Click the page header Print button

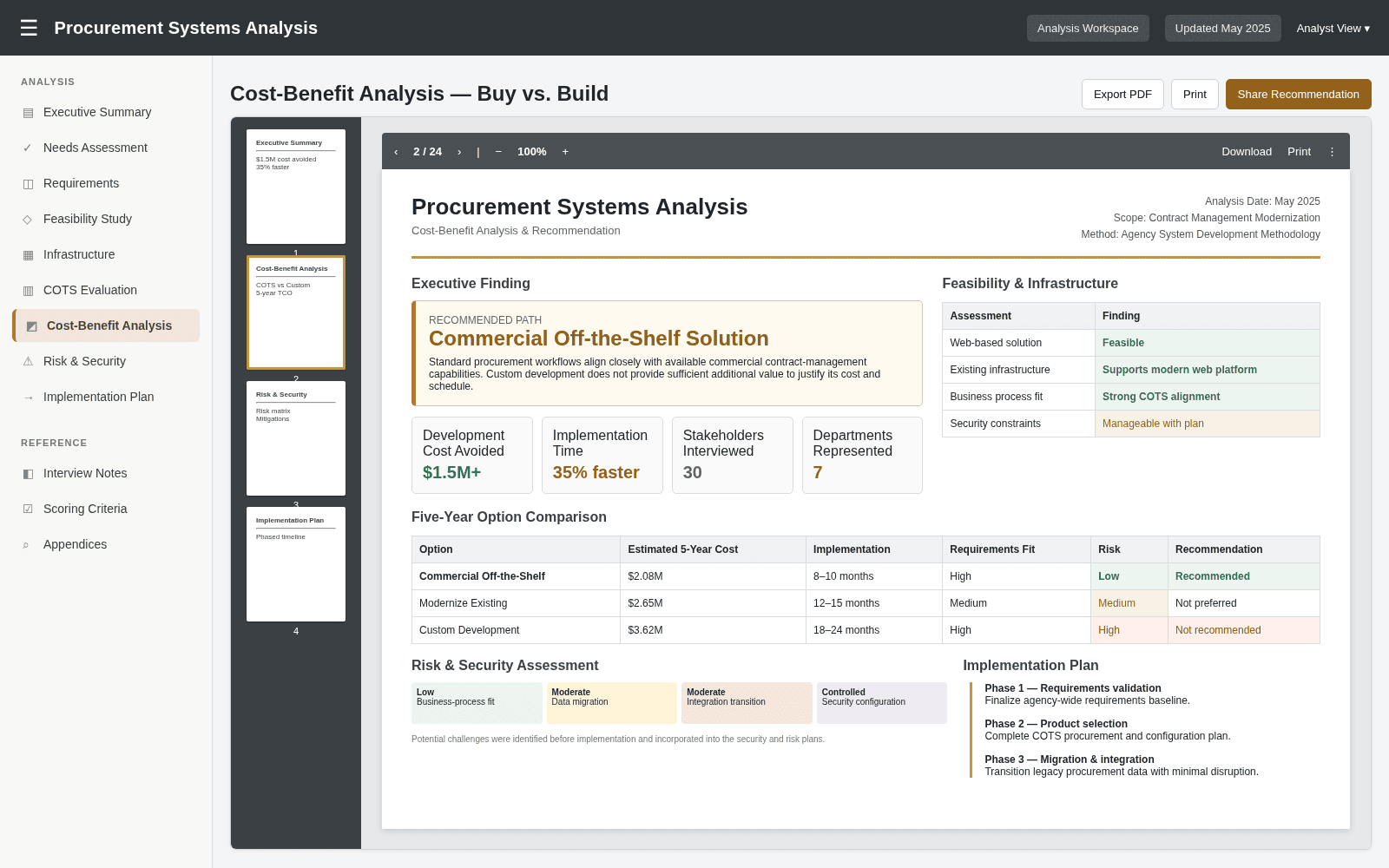coord(1195,95)
